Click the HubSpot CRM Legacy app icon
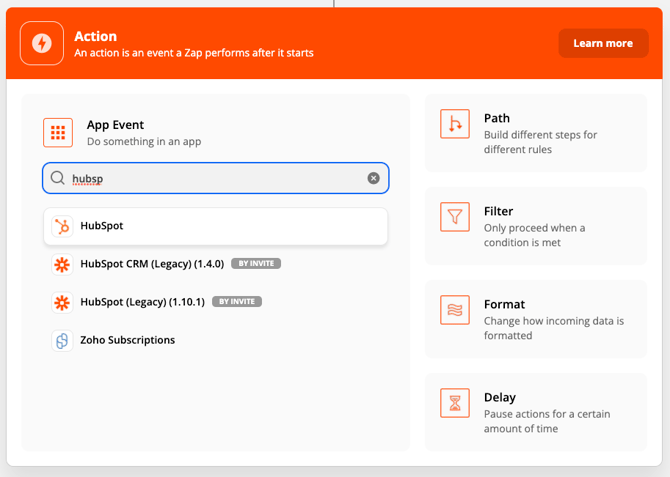 pyautogui.click(x=62, y=264)
